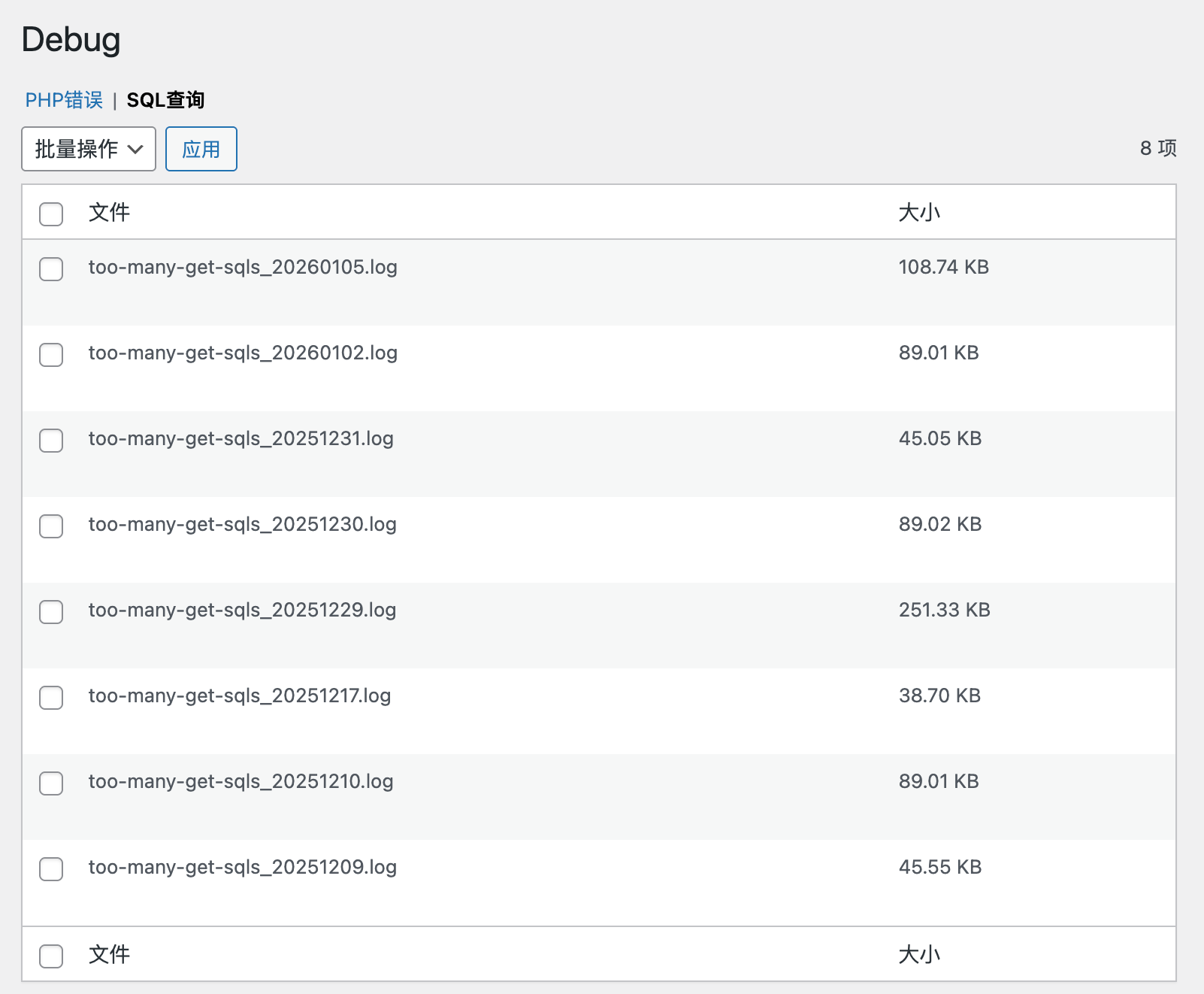This screenshot has width=1204, height=994.
Task: Check the select-all checkbox in footer row
Action: click(51, 956)
